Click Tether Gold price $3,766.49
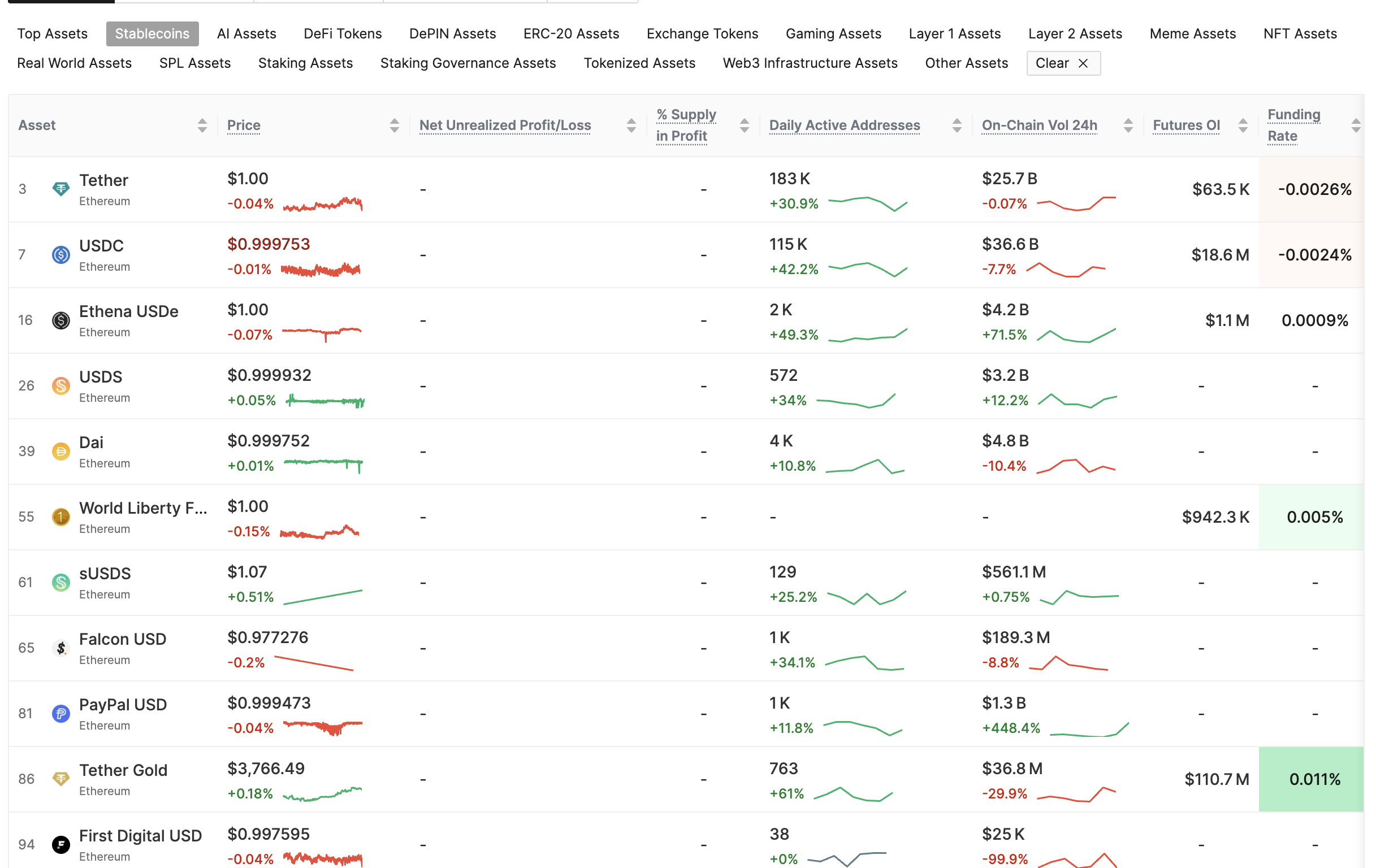This screenshot has height=868, width=1376. [266, 769]
